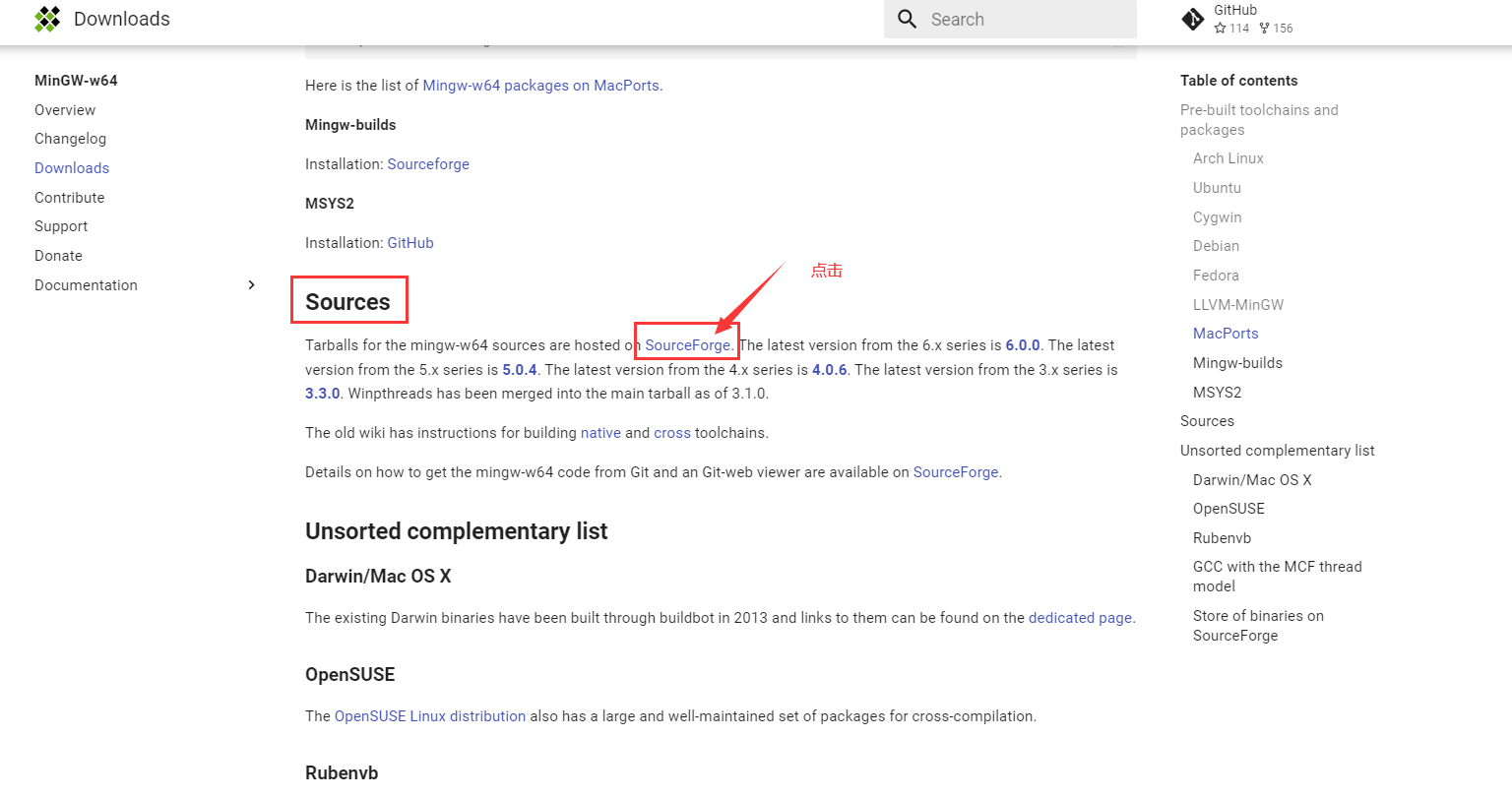Click the 6.0.0 version link
The width and height of the screenshot is (1512, 799).
click(x=1023, y=344)
